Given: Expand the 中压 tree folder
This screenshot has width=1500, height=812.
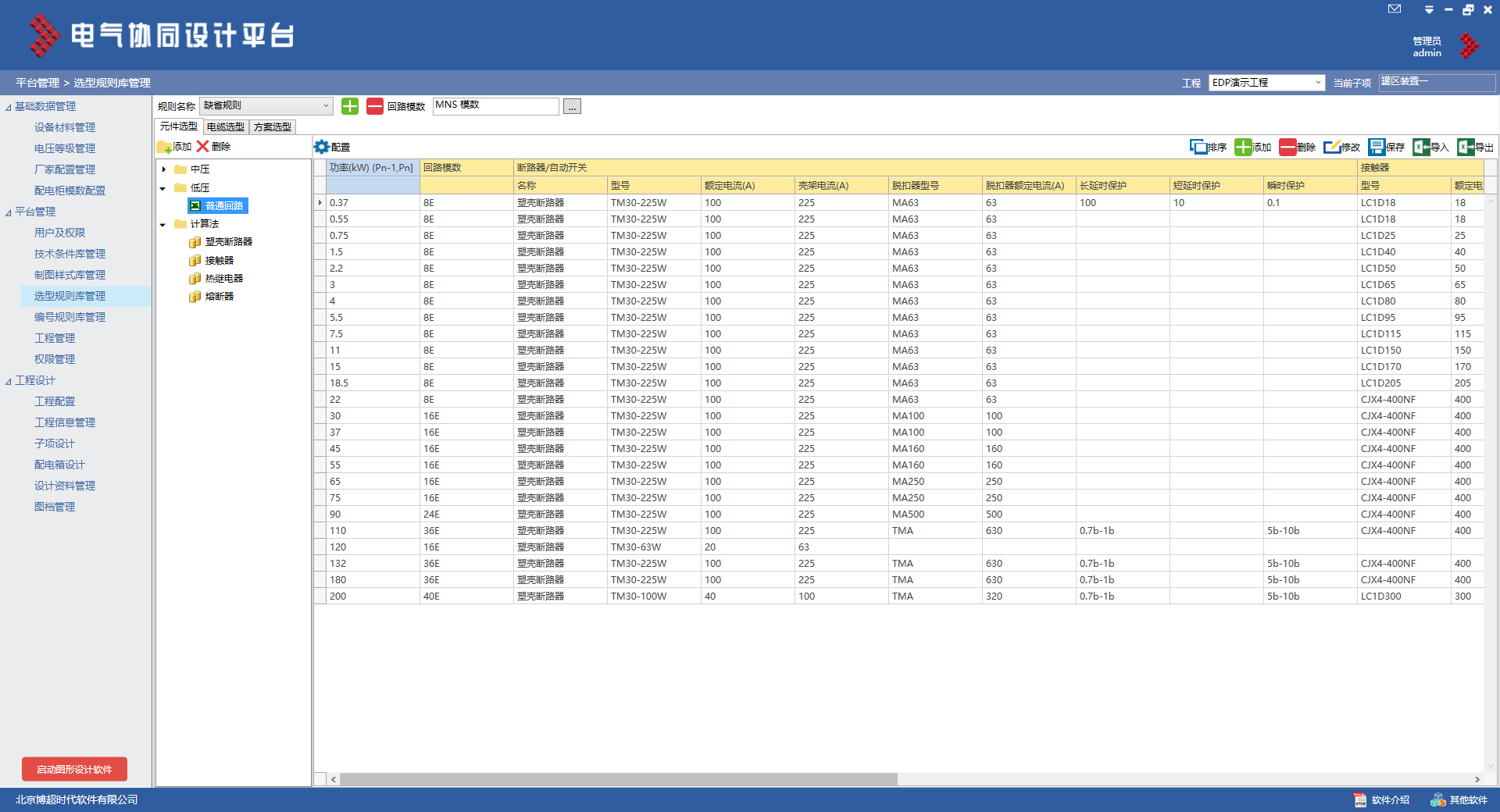Looking at the screenshot, I should [x=164, y=169].
